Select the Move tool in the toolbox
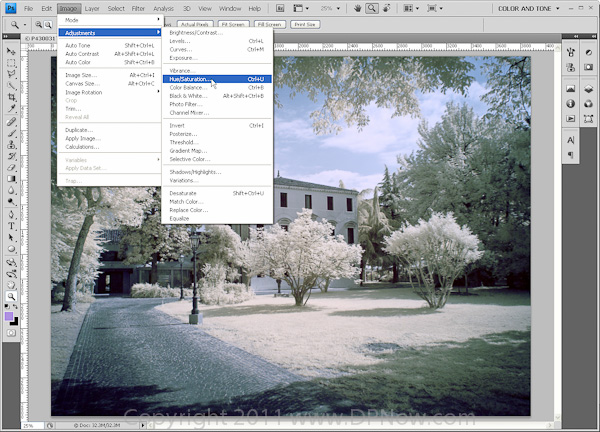Screen dimensions: 600x432 [11, 50]
